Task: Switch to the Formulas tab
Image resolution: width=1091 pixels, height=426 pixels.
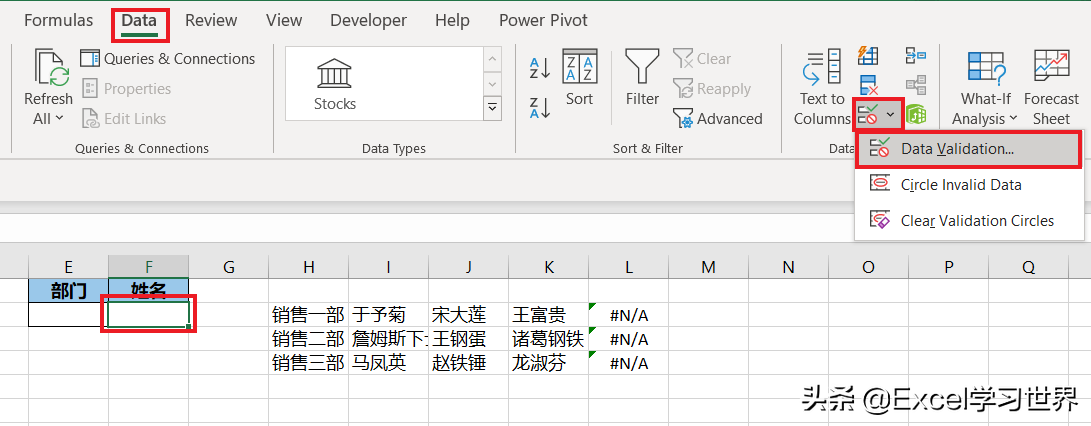Action: 58,20
